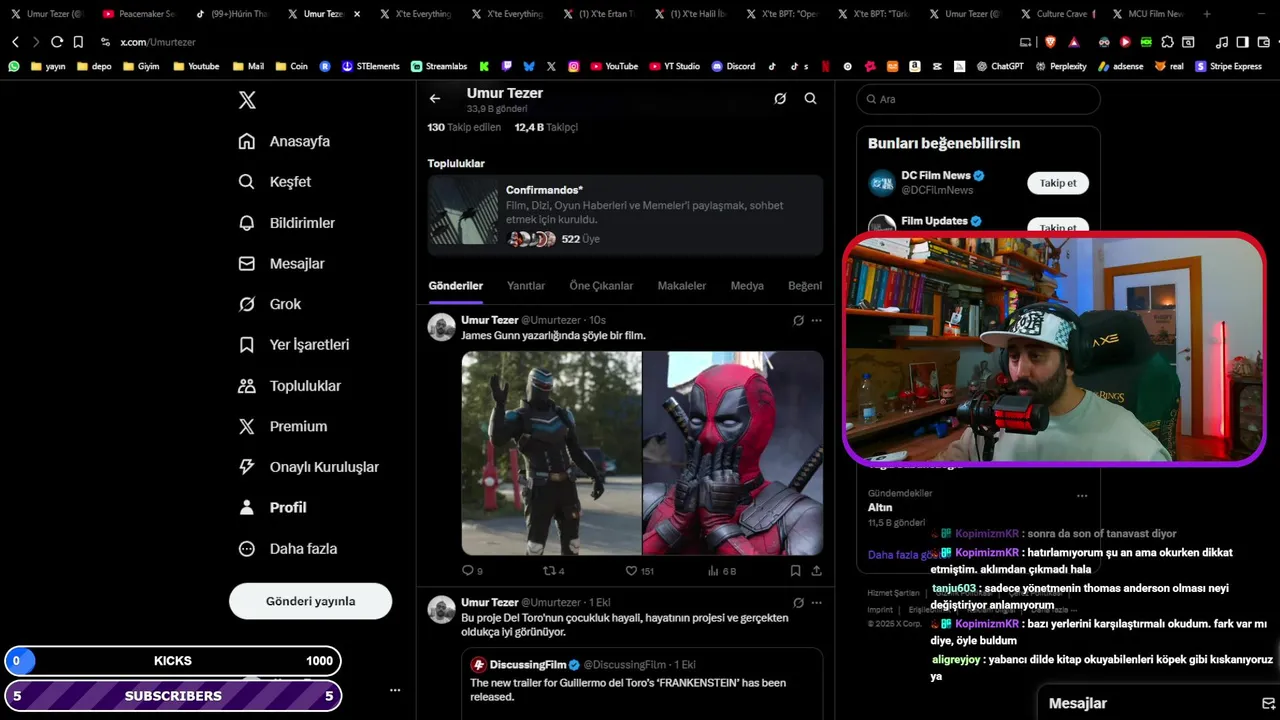The width and height of the screenshot is (1280, 720).
Task: Reply to the James Gunn post
Action: (472, 571)
